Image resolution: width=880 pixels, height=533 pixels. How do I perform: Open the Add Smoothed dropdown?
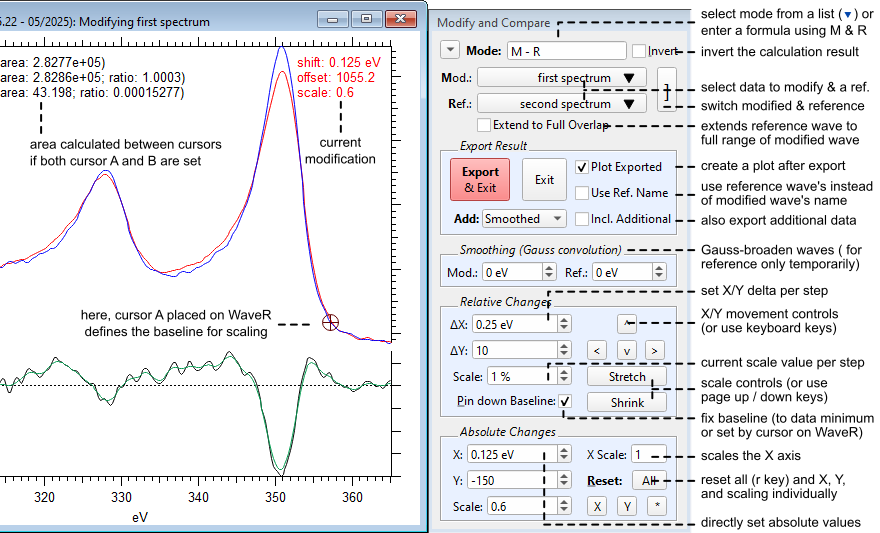524,219
